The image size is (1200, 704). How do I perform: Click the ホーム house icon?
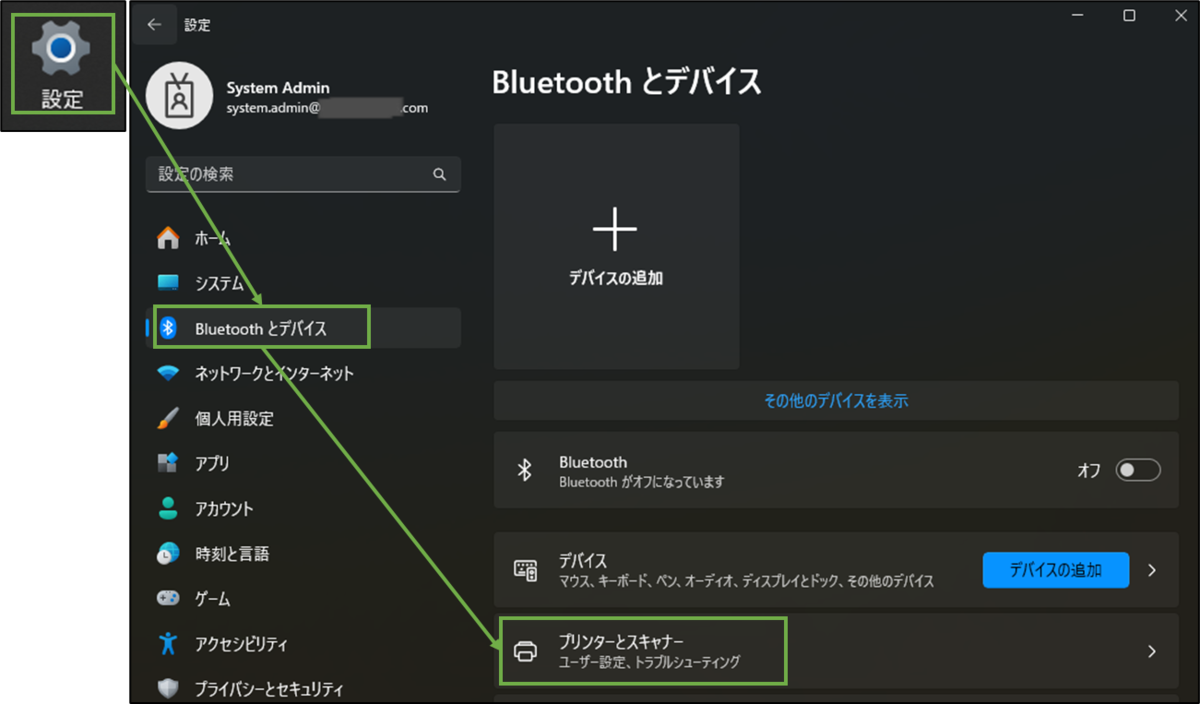point(168,238)
